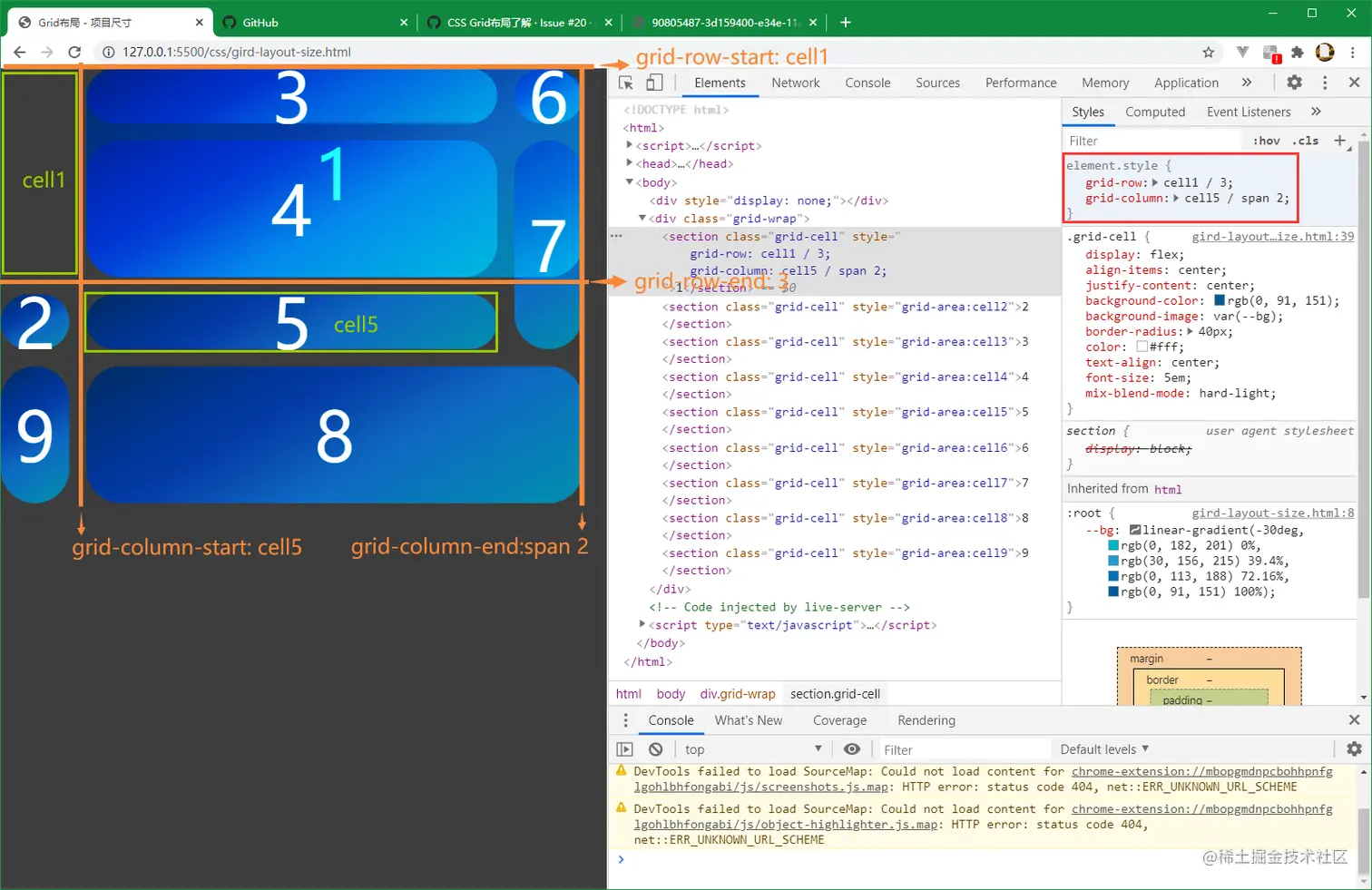Click the live expression eye icon
Screen dimensions: 1372x890
851,749
